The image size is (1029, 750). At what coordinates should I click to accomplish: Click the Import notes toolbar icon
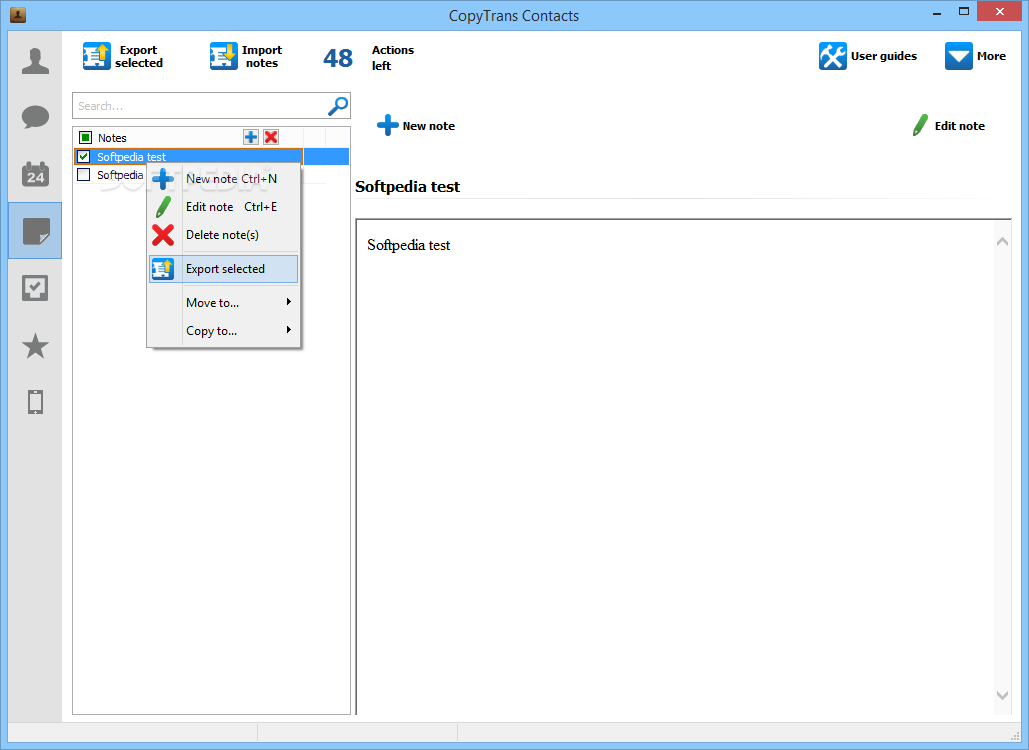pyautogui.click(x=223, y=56)
